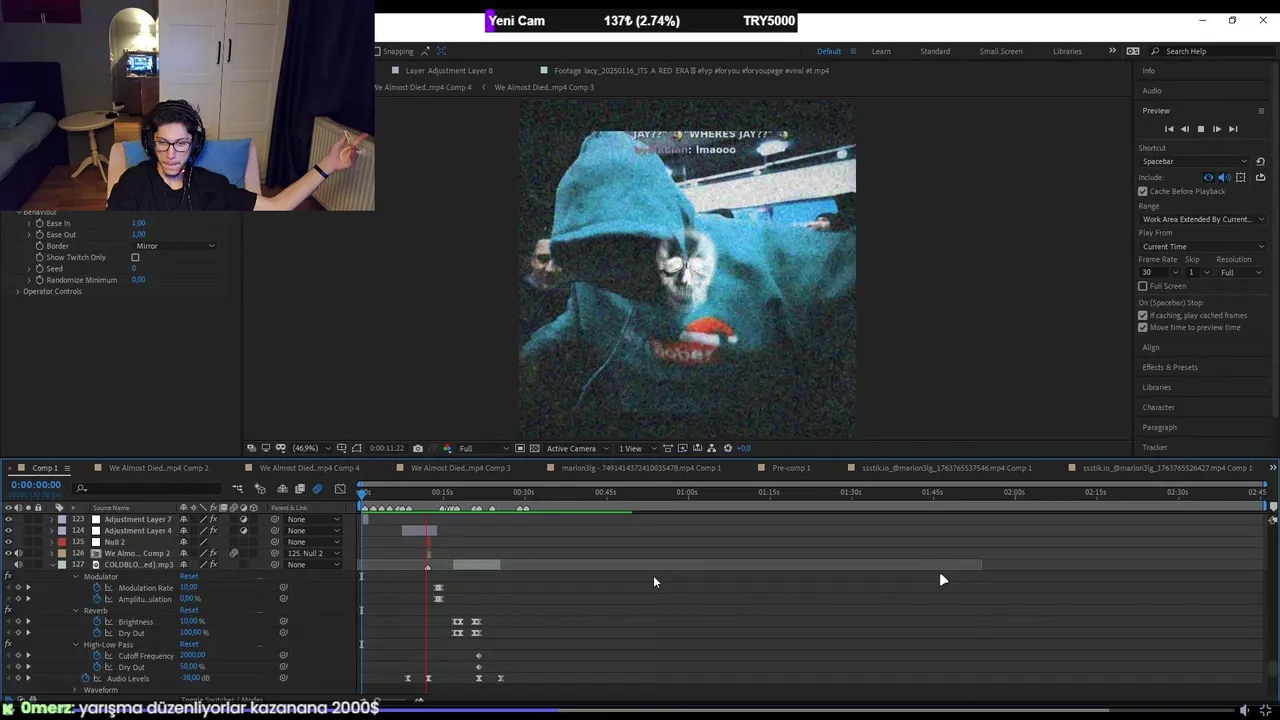Image resolution: width=1280 pixels, height=720 pixels.
Task: Stop playback in the Preview panel
Action: pos(1201,129)
